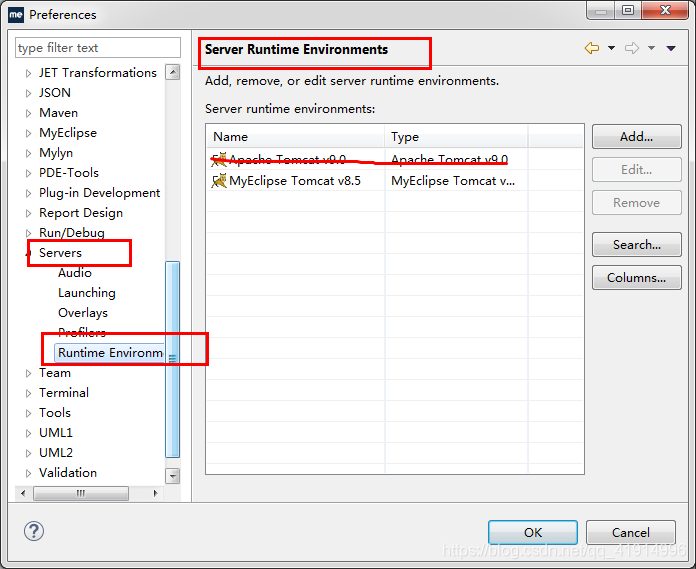Click the forward navigation arrow icon
The height and width of the screenshot is (569, 696).
click(632, 47)
